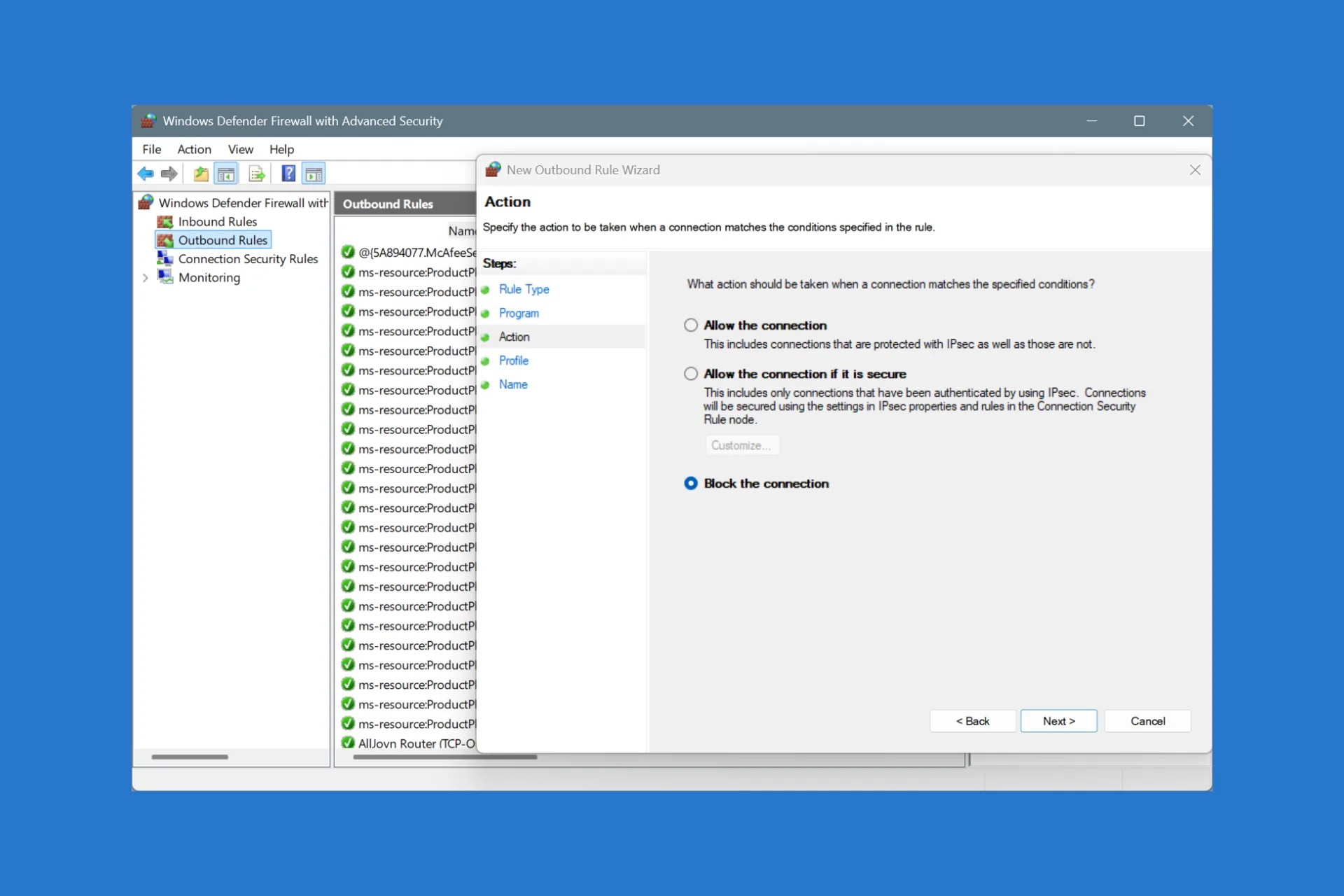
Task: Click the Back navigation arrow icon
Action: tap(146, 174)
